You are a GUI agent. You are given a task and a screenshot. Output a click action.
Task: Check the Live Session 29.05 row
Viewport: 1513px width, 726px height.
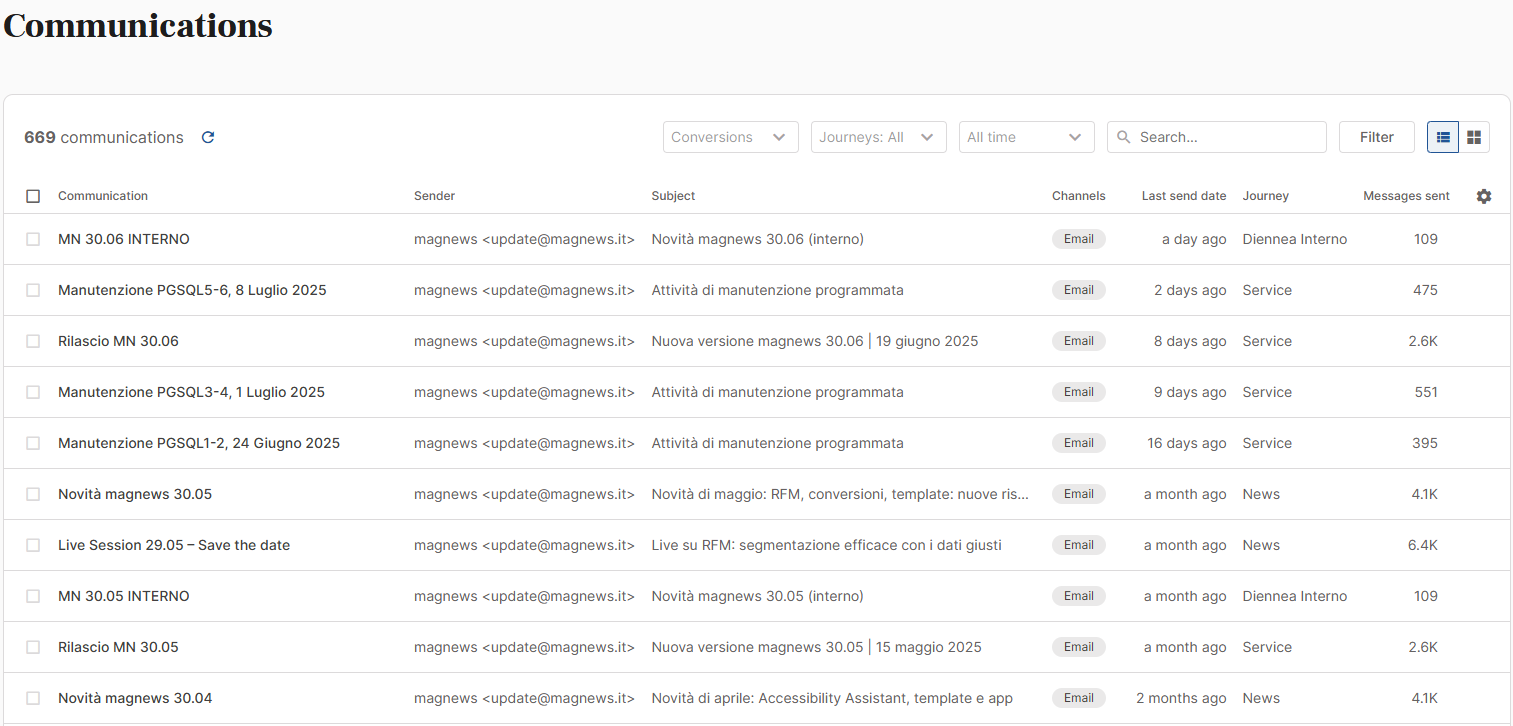[33, 545]
